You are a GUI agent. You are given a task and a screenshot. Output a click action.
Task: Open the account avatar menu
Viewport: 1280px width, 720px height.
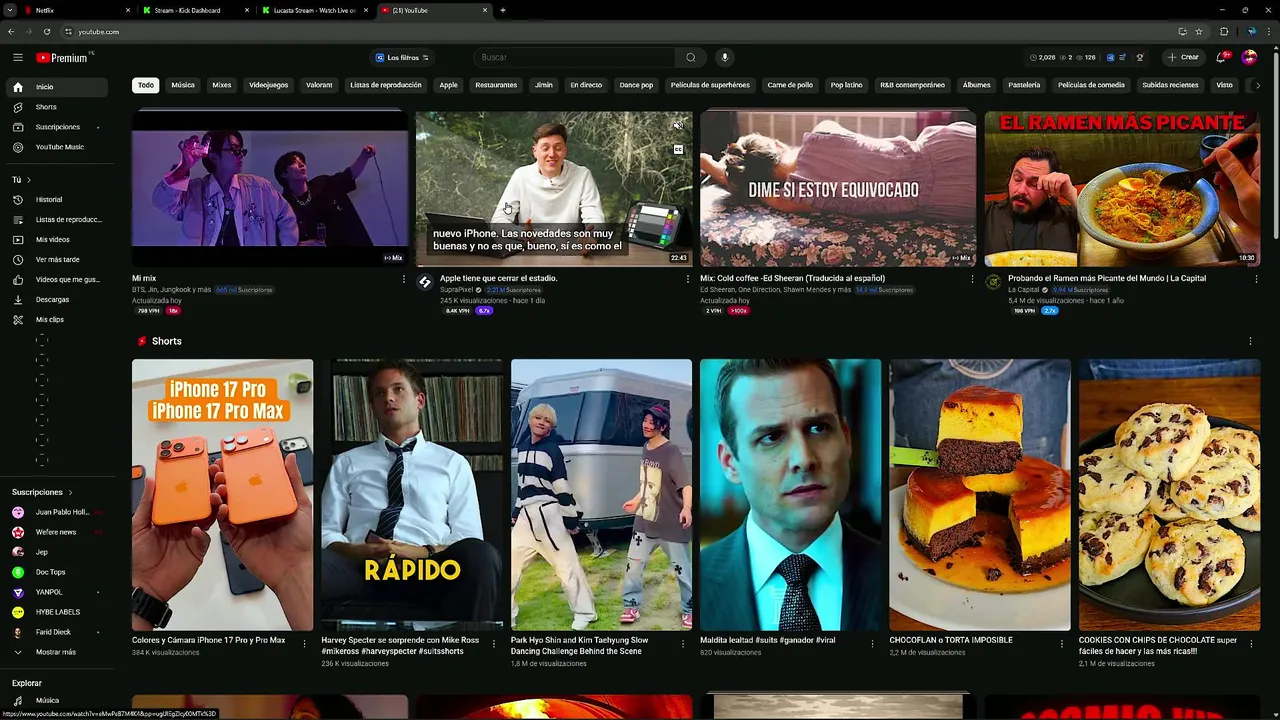[x=1249, y=57]
